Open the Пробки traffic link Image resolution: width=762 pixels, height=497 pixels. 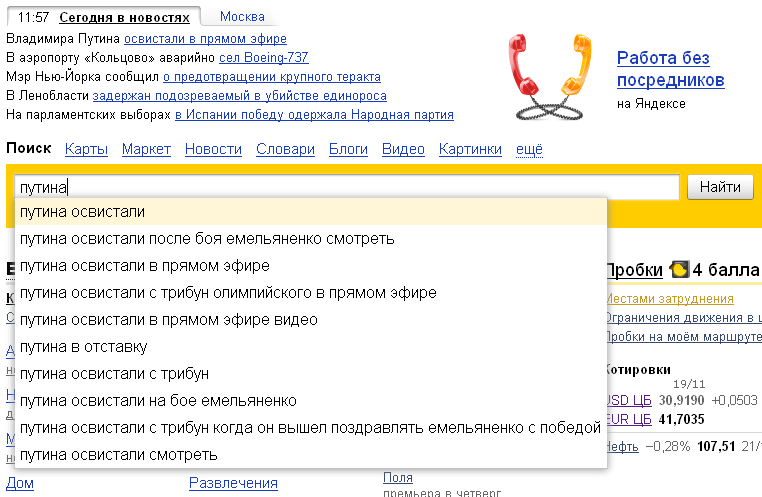(635, 270)
